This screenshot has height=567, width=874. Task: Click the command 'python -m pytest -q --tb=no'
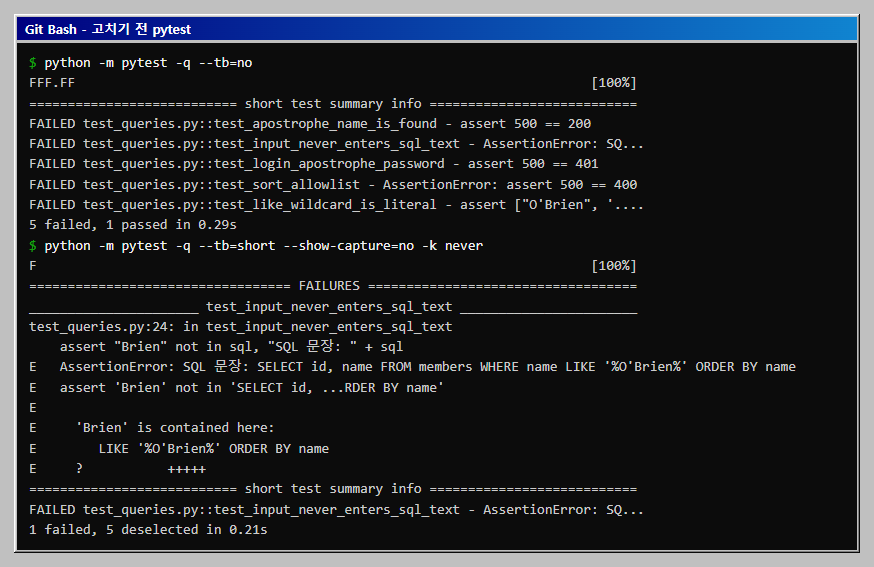tap(148, 63)
